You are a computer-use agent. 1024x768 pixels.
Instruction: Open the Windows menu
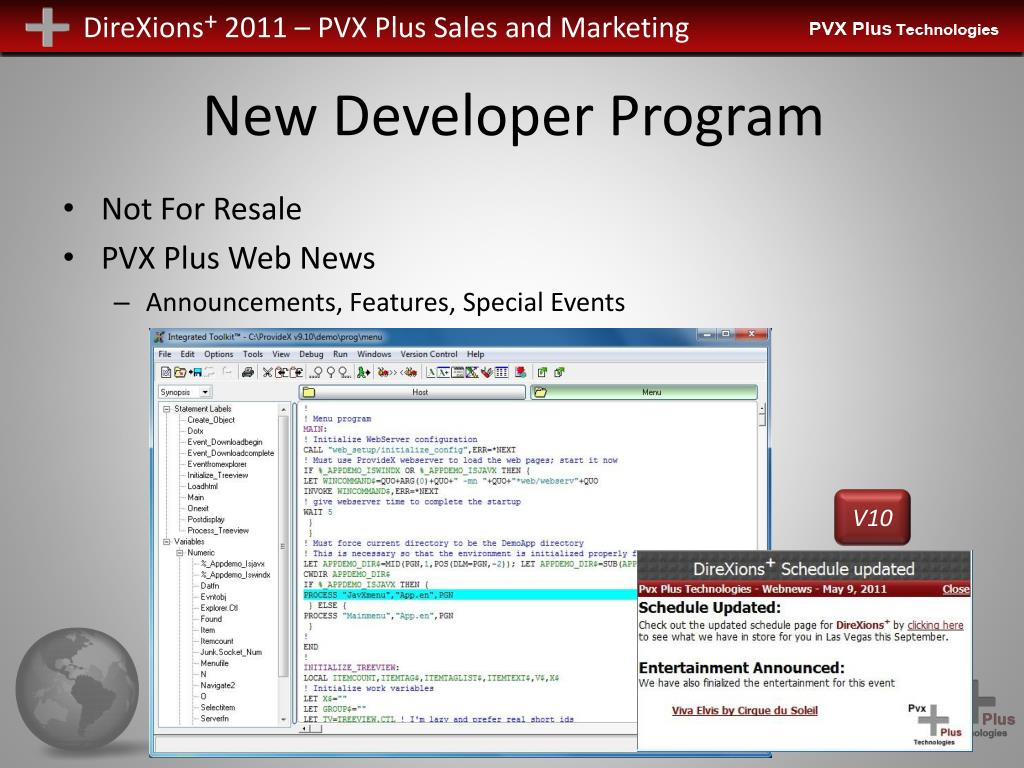click(x=374, y=354)
